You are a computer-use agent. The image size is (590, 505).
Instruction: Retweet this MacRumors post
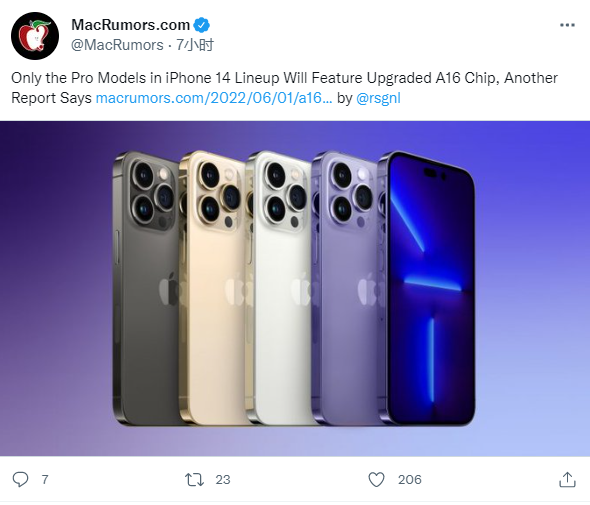194,479
